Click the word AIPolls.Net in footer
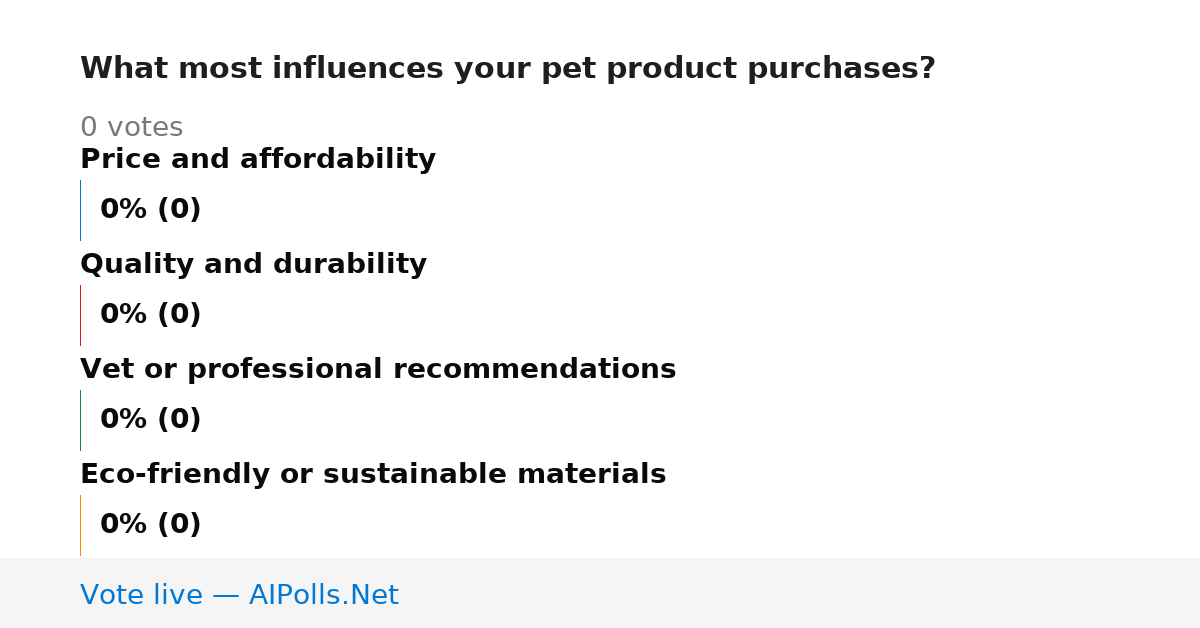 coord(323,596)
